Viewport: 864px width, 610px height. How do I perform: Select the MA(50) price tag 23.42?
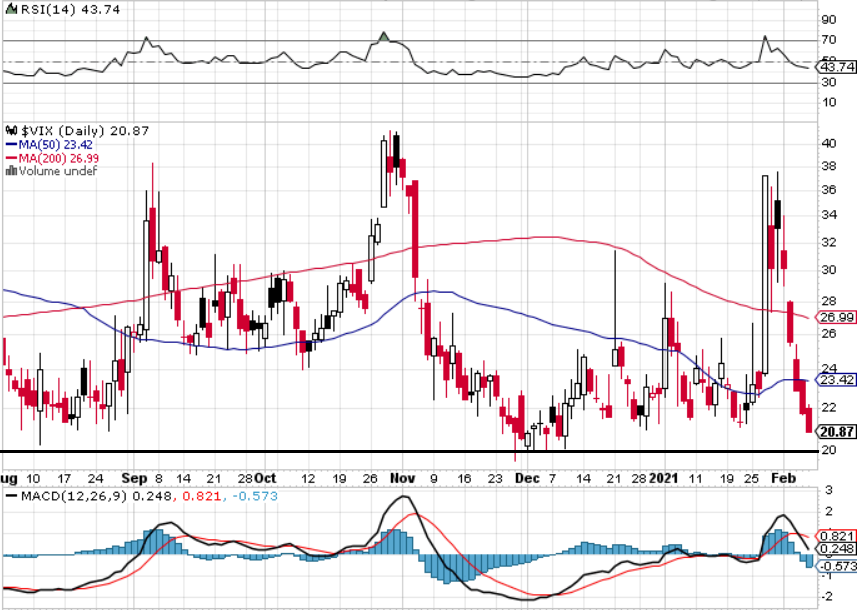point(836,380)
